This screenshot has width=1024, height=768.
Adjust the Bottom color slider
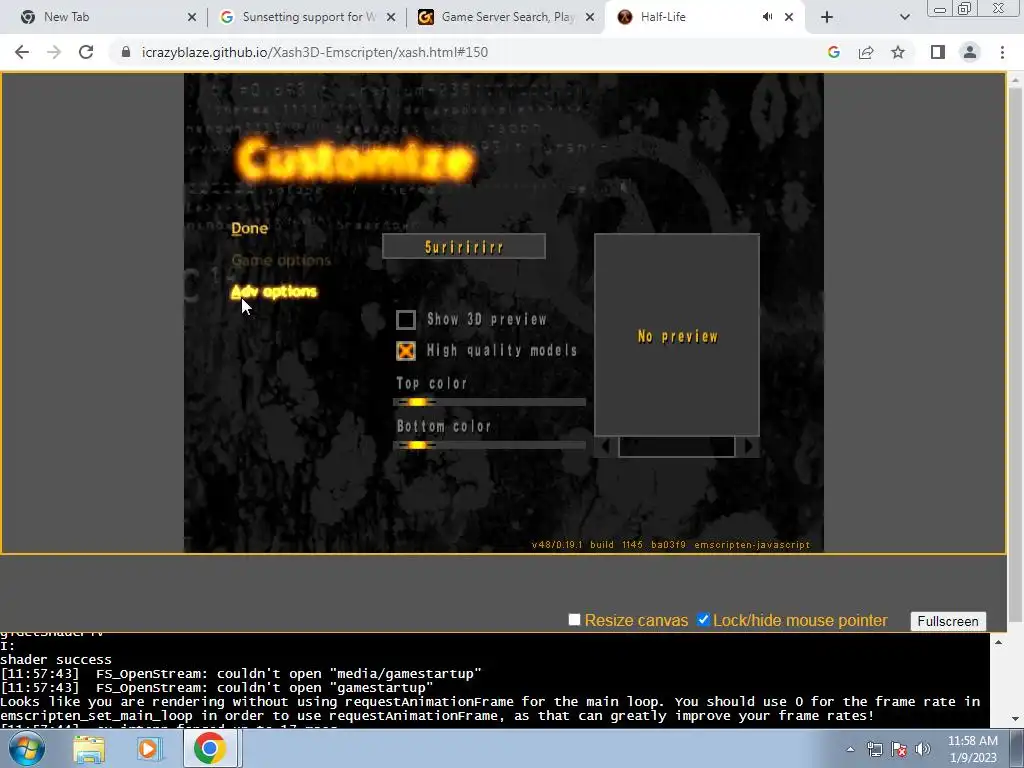click(490, 445)
